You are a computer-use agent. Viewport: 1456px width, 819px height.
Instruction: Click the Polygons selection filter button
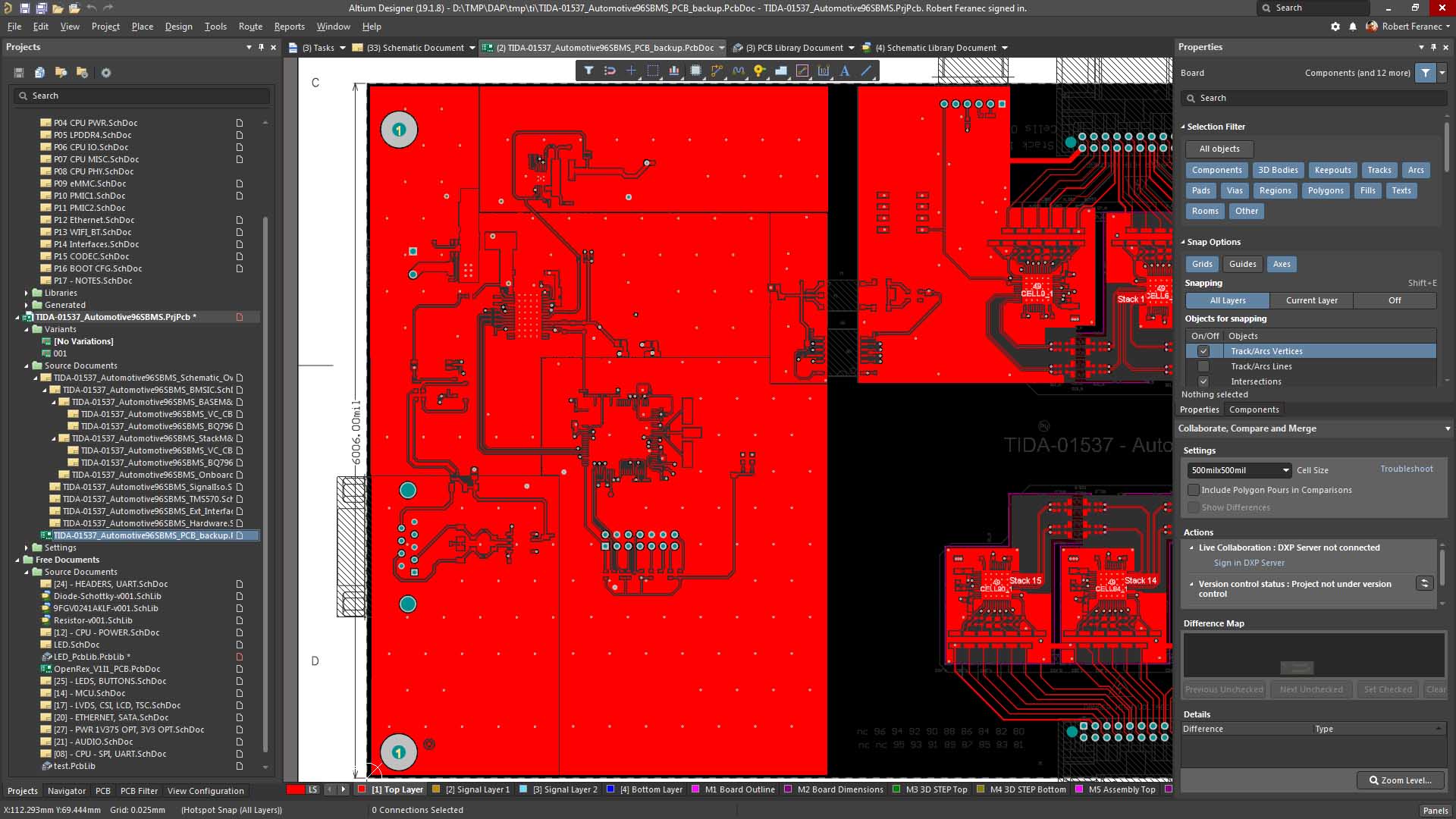tap(1325, 190)
